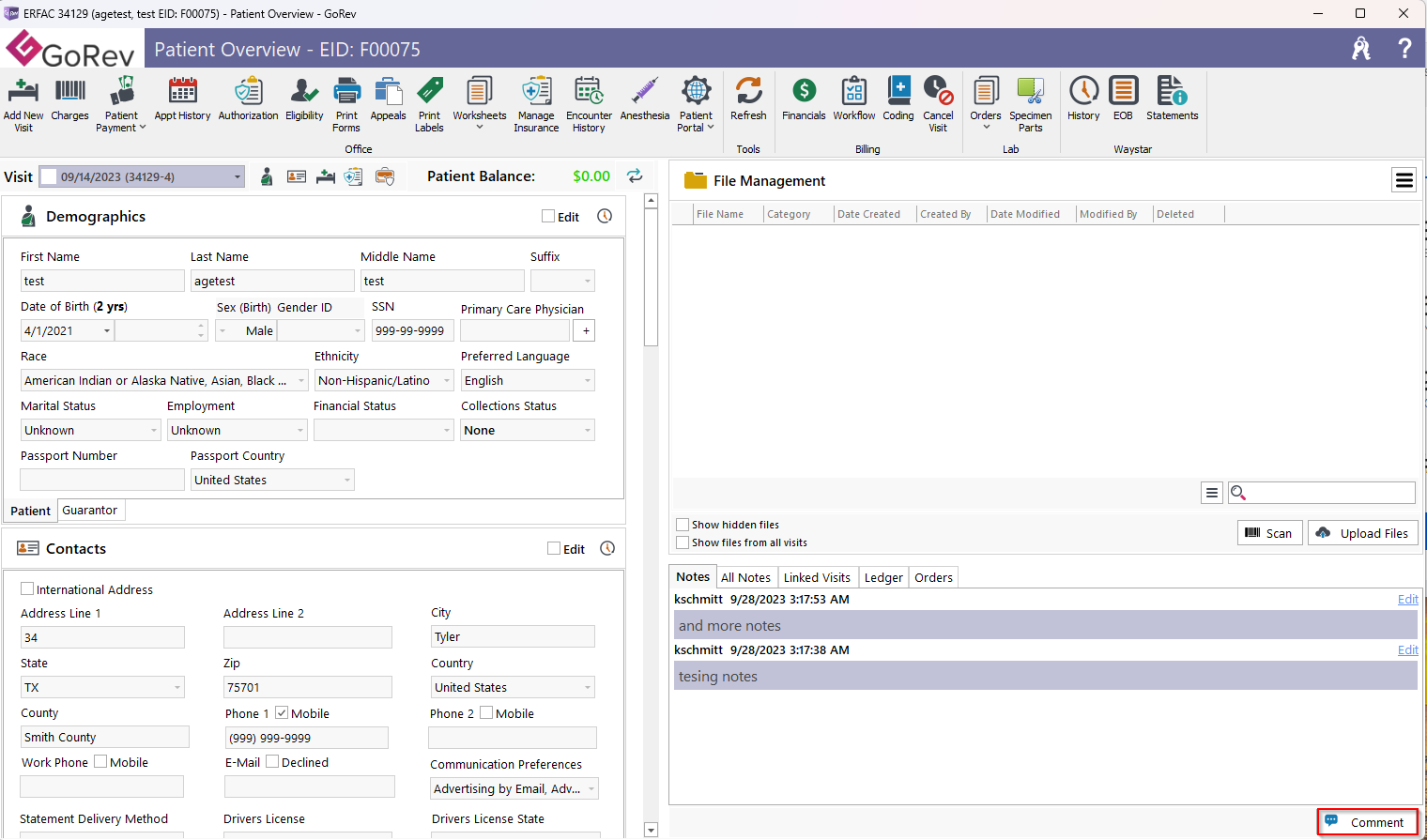Open Passport Country dropdown
This screenshot has height=840, width=1427.
pos(347,480)
